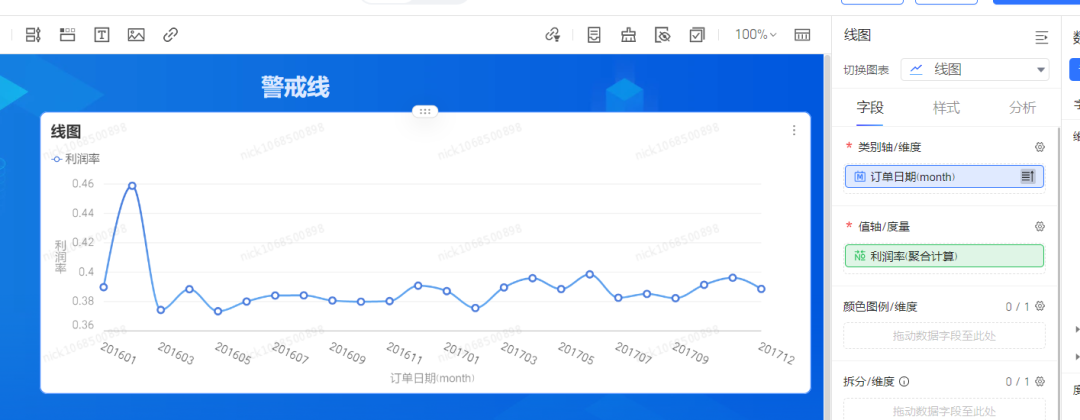Viewport: 1080px width, 420px height.
Task: Click the last data point above 201712
Action: click(x=761, y=289)
